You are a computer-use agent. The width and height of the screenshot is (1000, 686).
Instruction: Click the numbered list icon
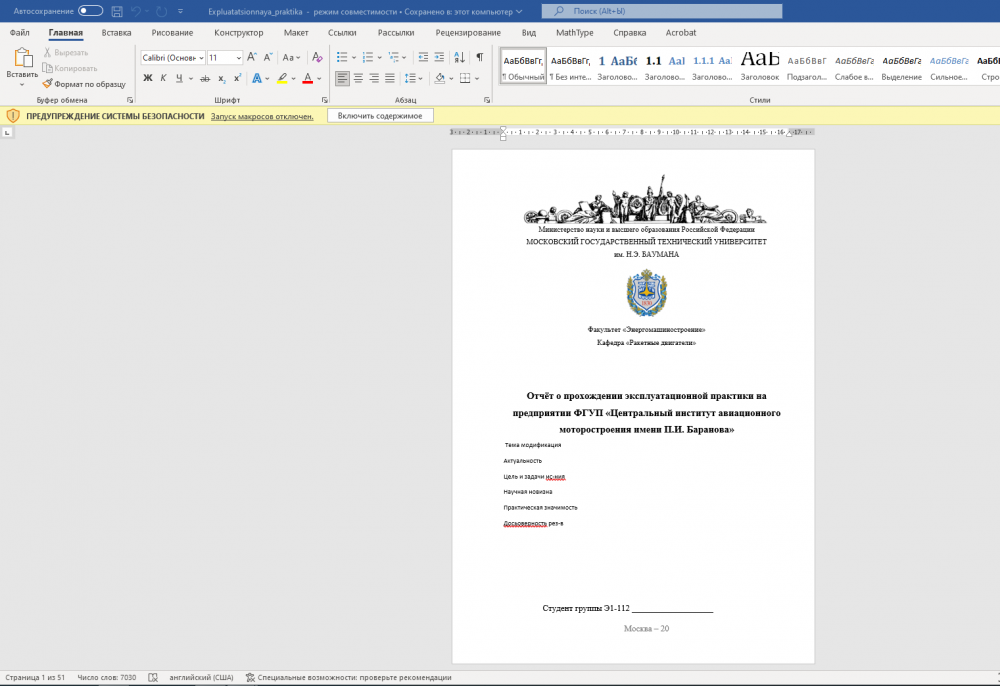pos(368,57)
